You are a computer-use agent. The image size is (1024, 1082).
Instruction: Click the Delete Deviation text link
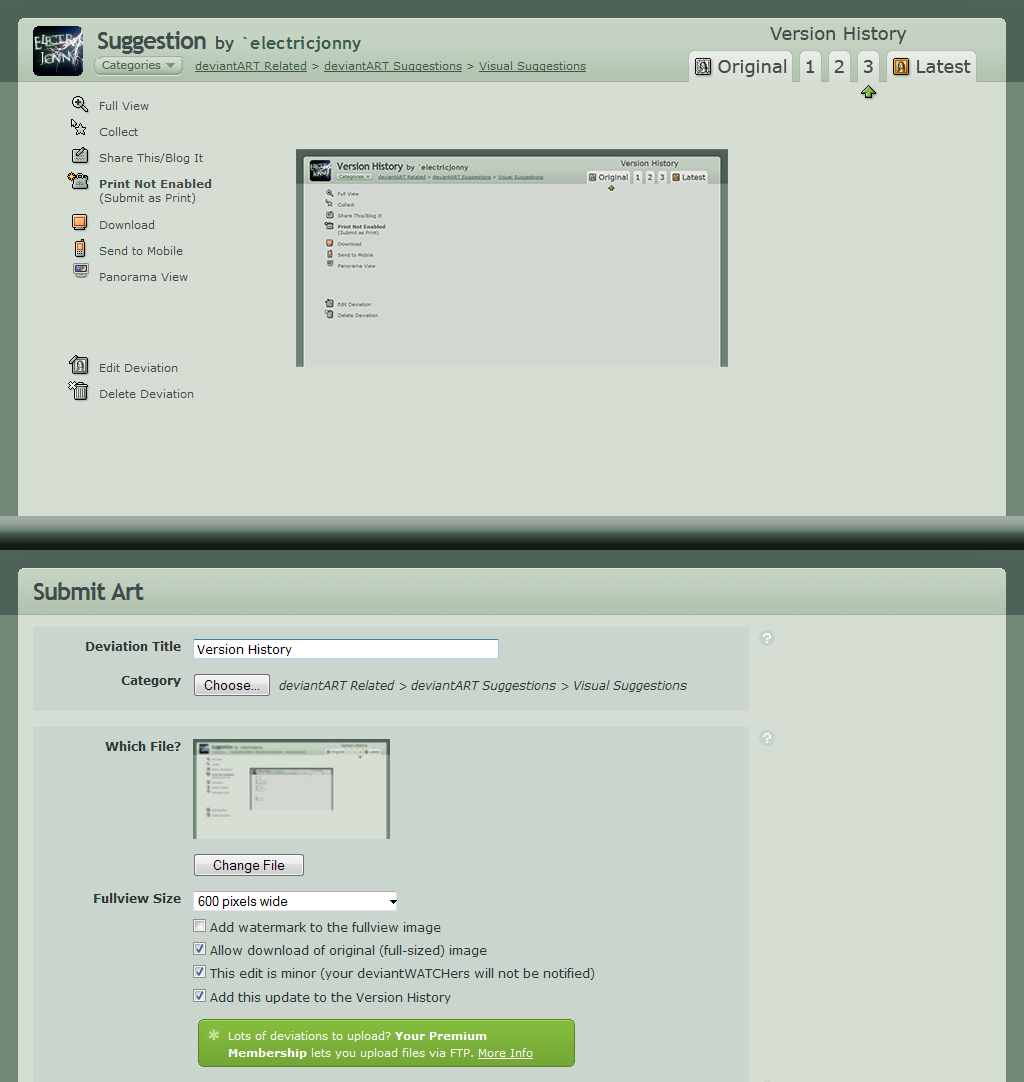[146, 394]
